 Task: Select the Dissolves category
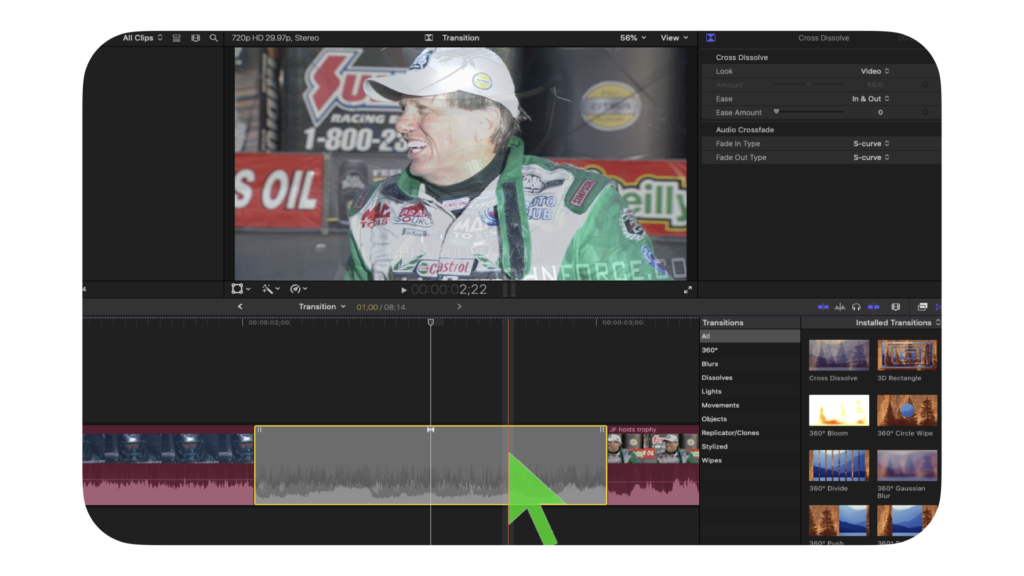[x=750, y=377]
